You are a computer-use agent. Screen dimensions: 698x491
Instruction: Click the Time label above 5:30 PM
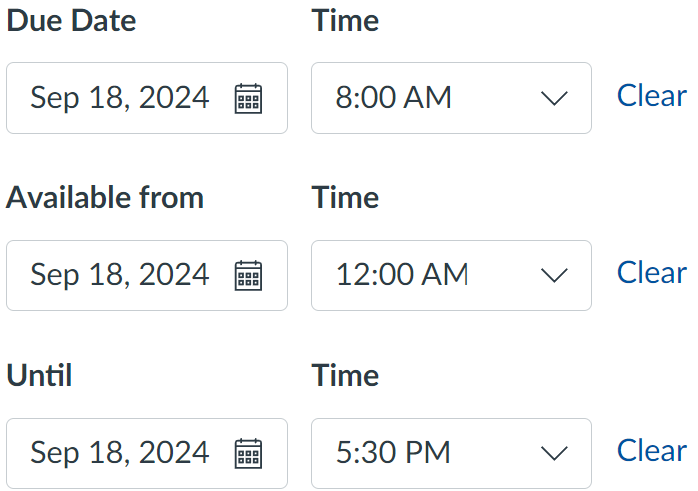[345, 376]
